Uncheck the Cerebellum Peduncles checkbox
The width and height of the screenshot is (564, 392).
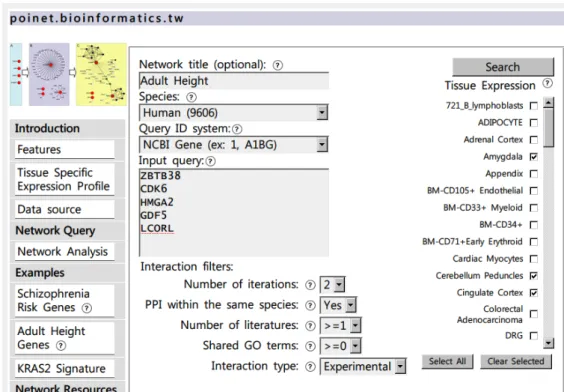point(534,276)
